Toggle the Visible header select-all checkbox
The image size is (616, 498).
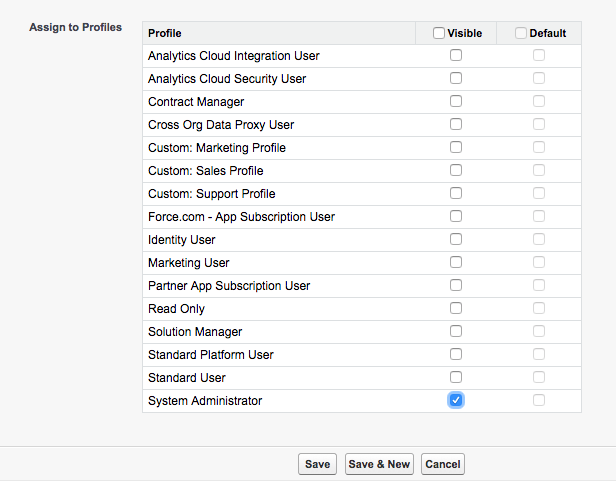[439, 33]
